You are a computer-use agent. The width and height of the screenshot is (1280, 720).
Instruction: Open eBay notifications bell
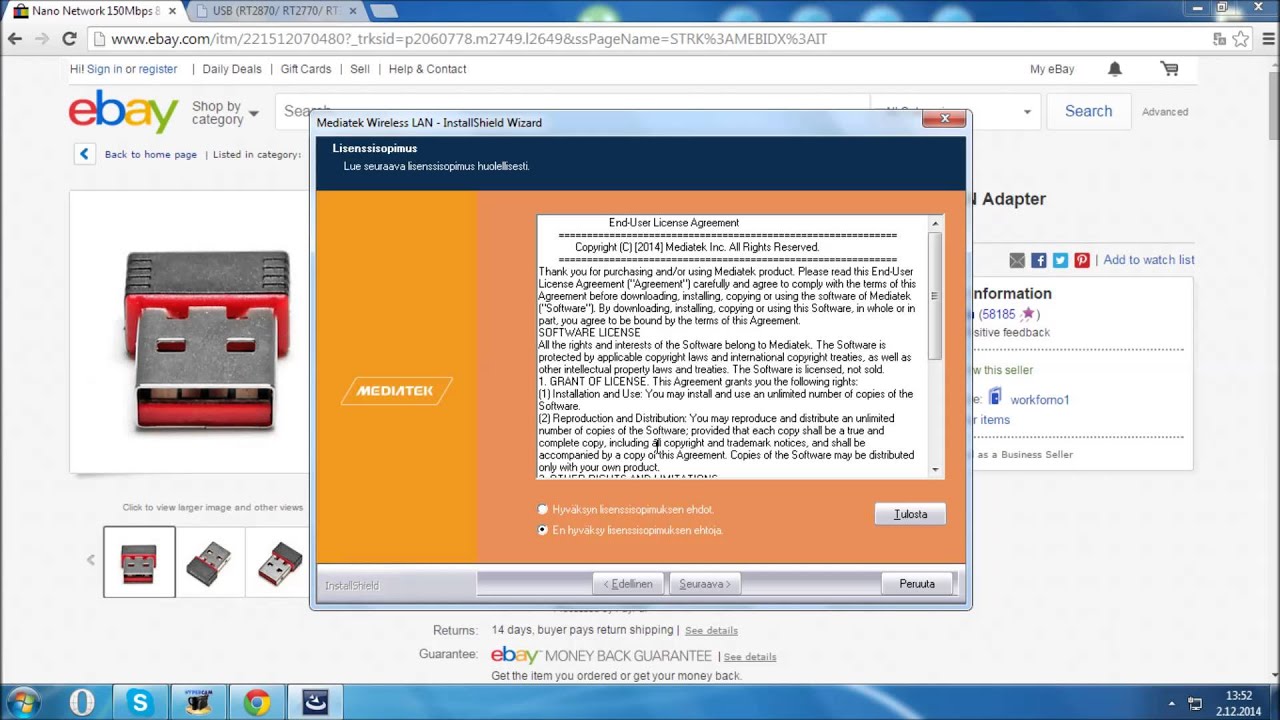click(1115, 69)
